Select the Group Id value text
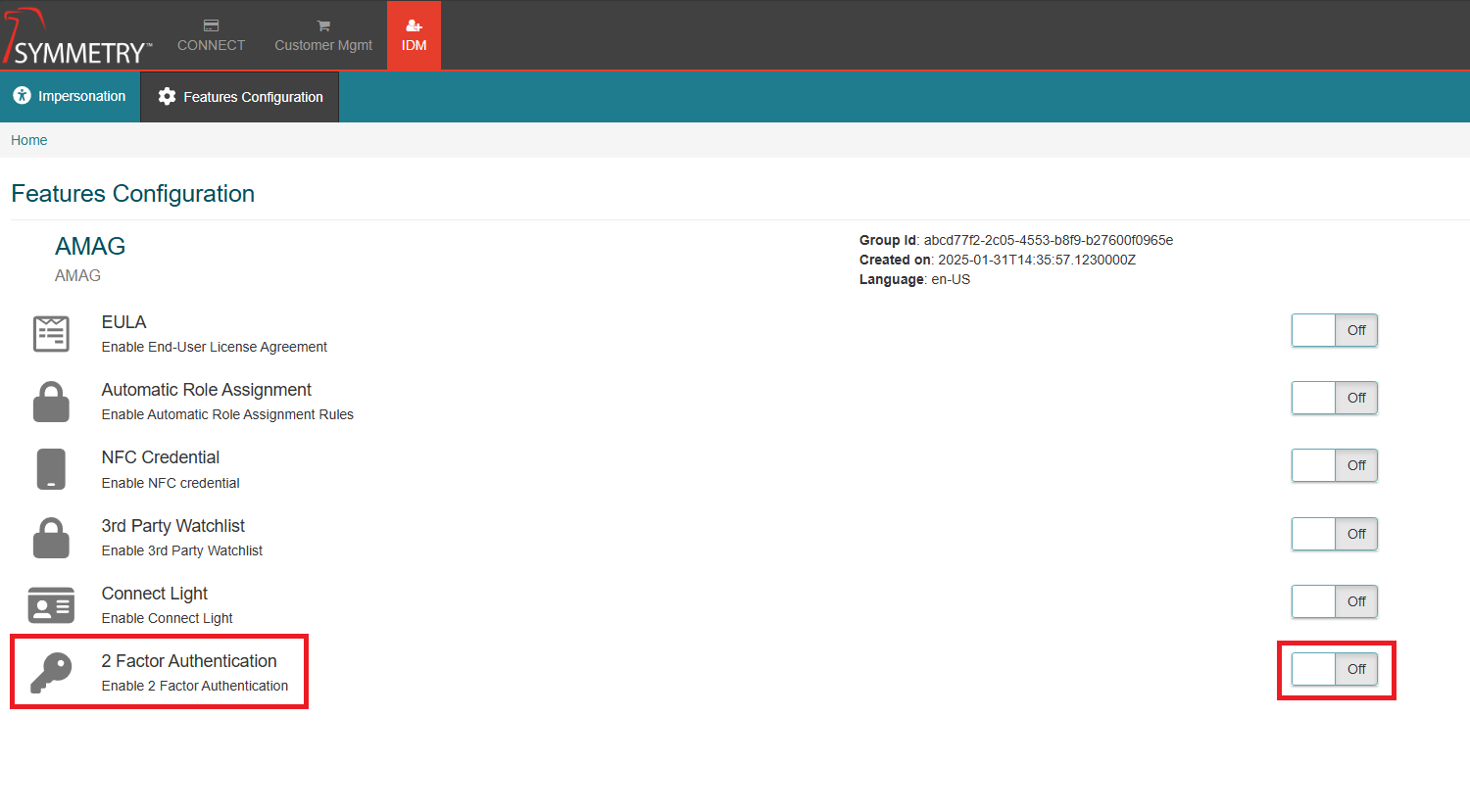The image size is (1470, 812). (1049, 240)
